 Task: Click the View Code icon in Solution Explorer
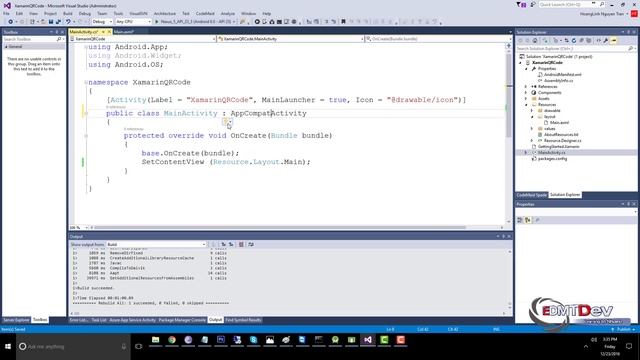click(x=598, y=40)
